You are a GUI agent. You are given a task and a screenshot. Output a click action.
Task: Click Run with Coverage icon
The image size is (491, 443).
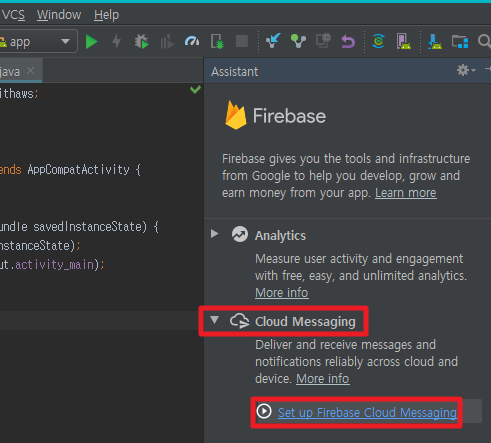[167, 42]
